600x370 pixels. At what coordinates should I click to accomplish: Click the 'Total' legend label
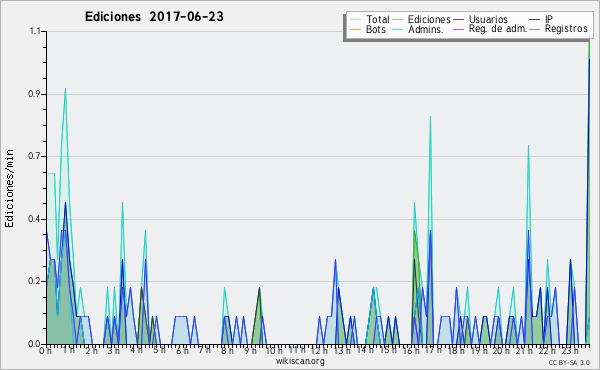(377, 19)
